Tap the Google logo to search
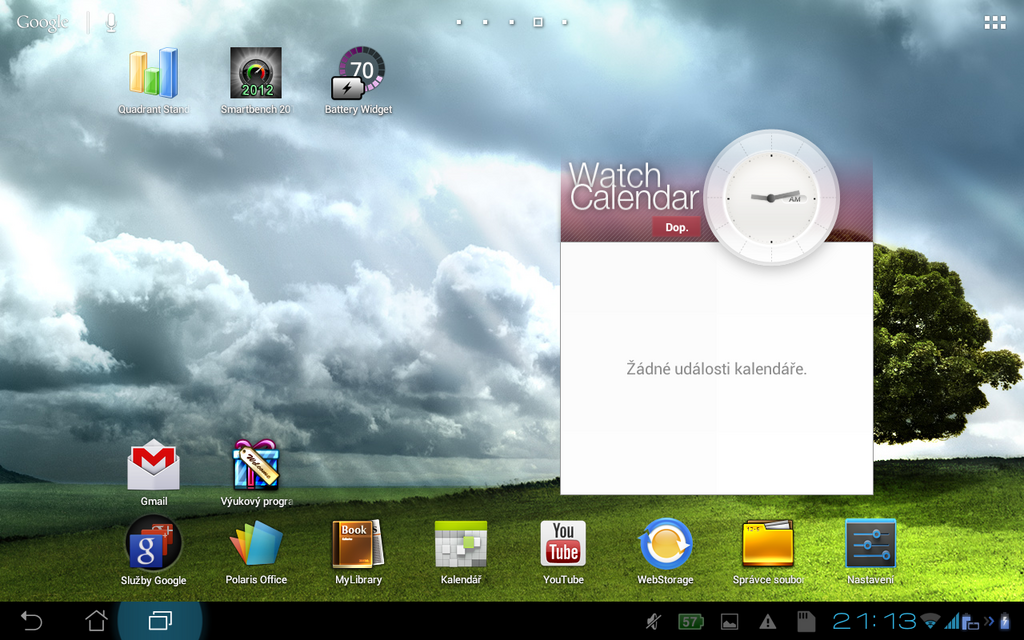The image size is (1024, 640). 42,21
